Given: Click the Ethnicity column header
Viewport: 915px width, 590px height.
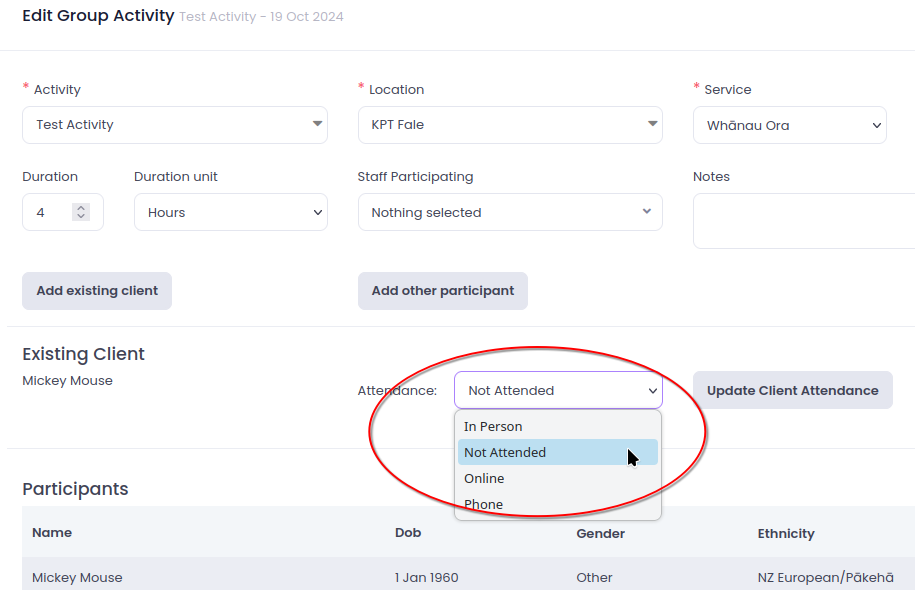Looking at the screenshot, I should [x=786, y=533].
